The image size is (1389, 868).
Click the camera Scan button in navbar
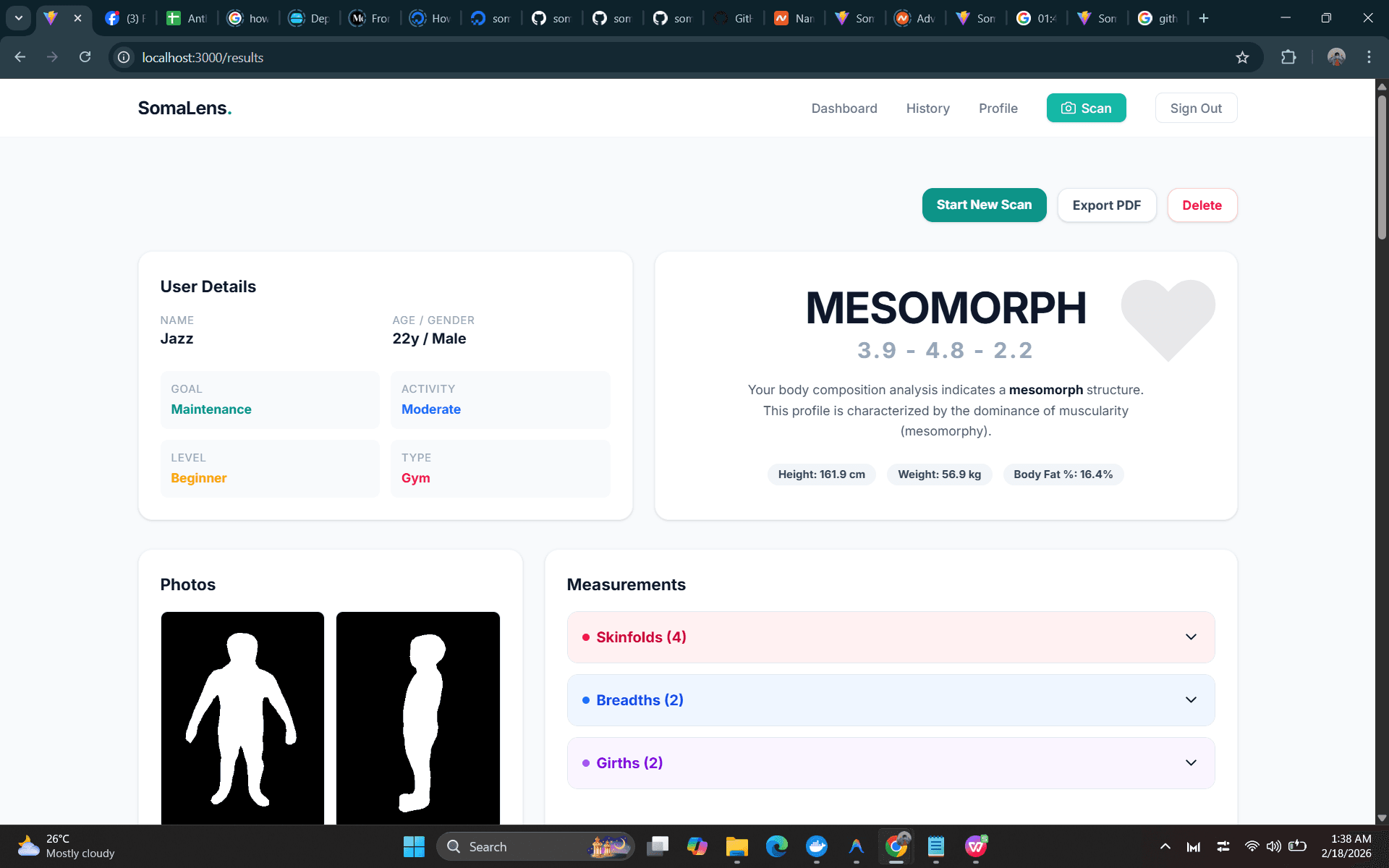(1086, 108)
